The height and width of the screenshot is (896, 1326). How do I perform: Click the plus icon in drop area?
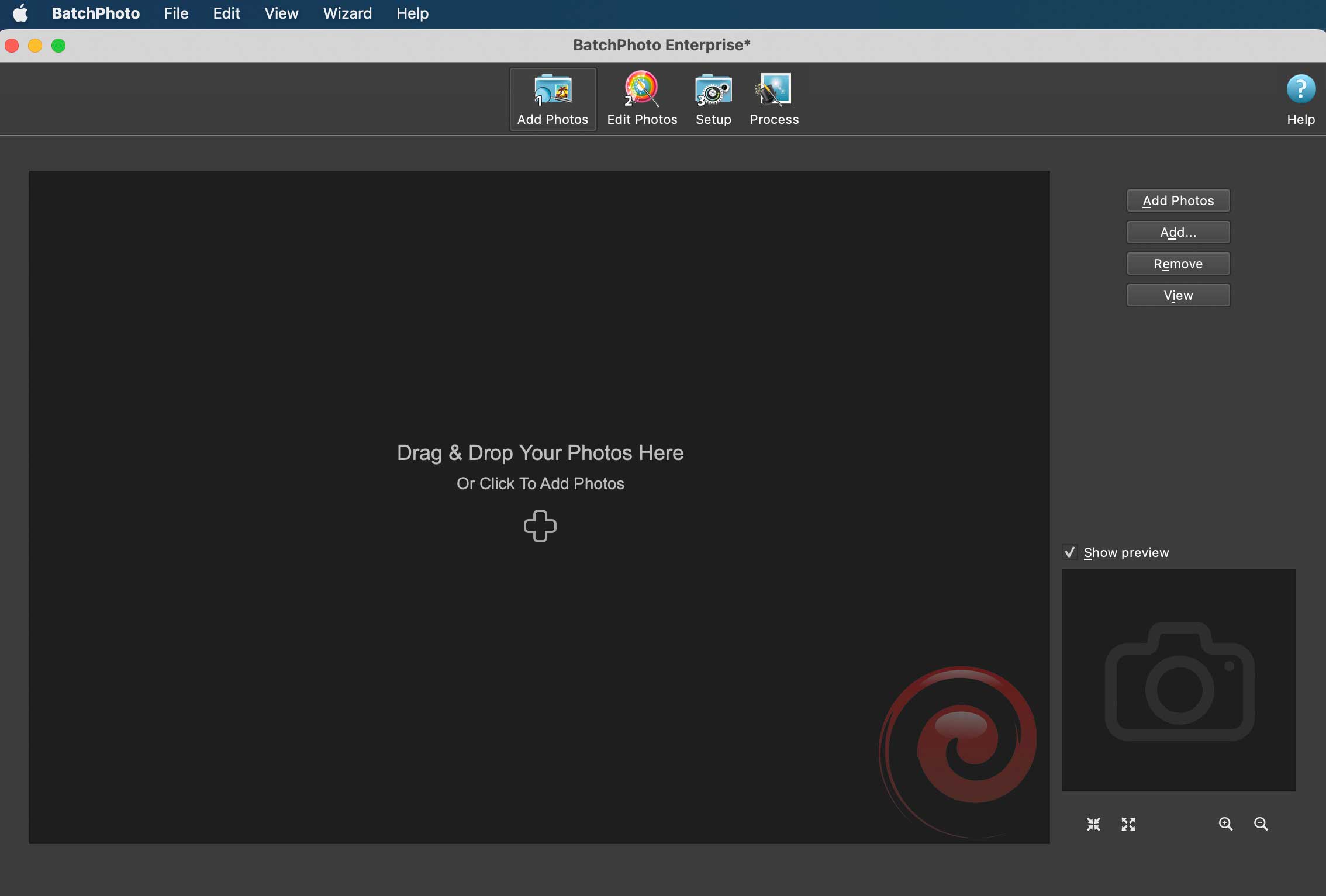(x=540, y=526)
